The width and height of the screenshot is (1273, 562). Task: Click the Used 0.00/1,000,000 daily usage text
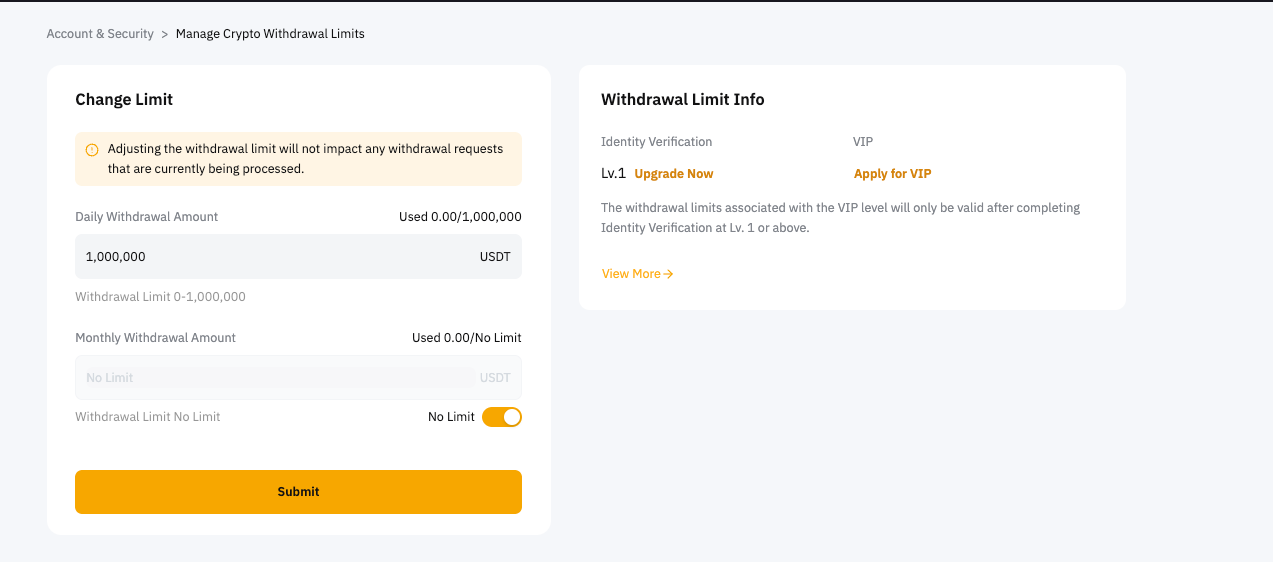coord(460,217)
